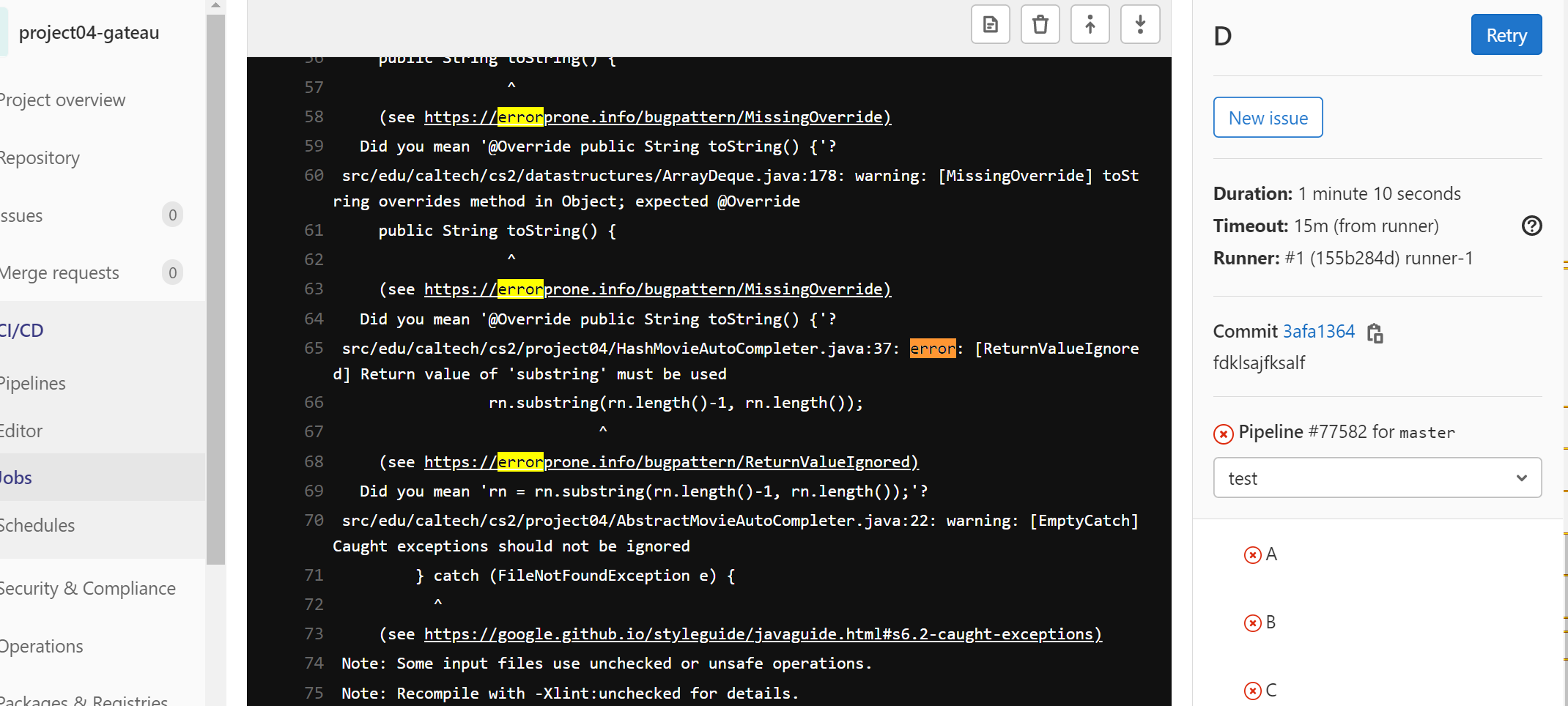Screen dimensions: 1568x706
Task: Click failed status icon beside job A
Action: [x=1252, y=555]
